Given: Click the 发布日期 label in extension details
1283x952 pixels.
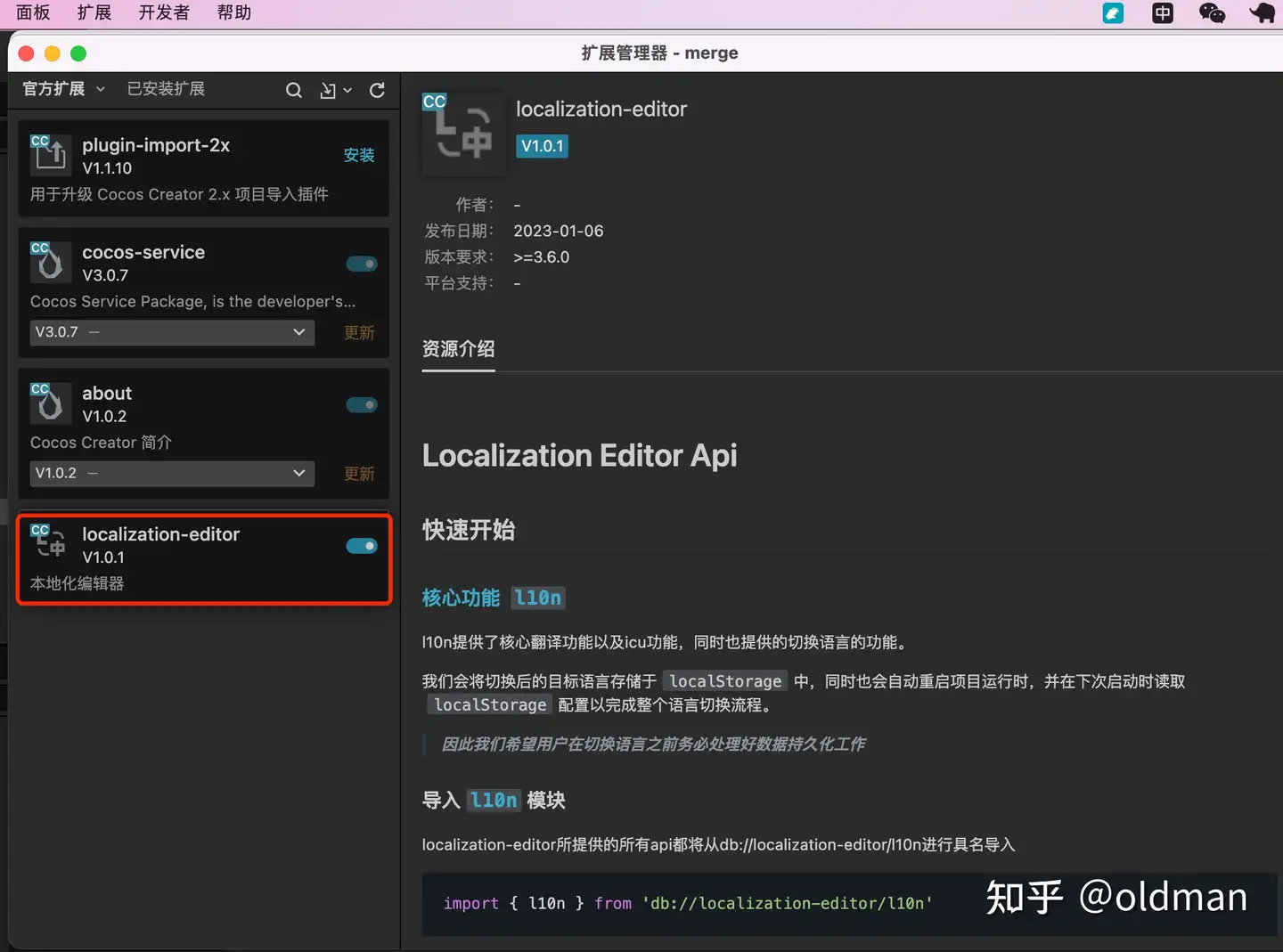Looking at the screenshot, I should click(459, 231).
